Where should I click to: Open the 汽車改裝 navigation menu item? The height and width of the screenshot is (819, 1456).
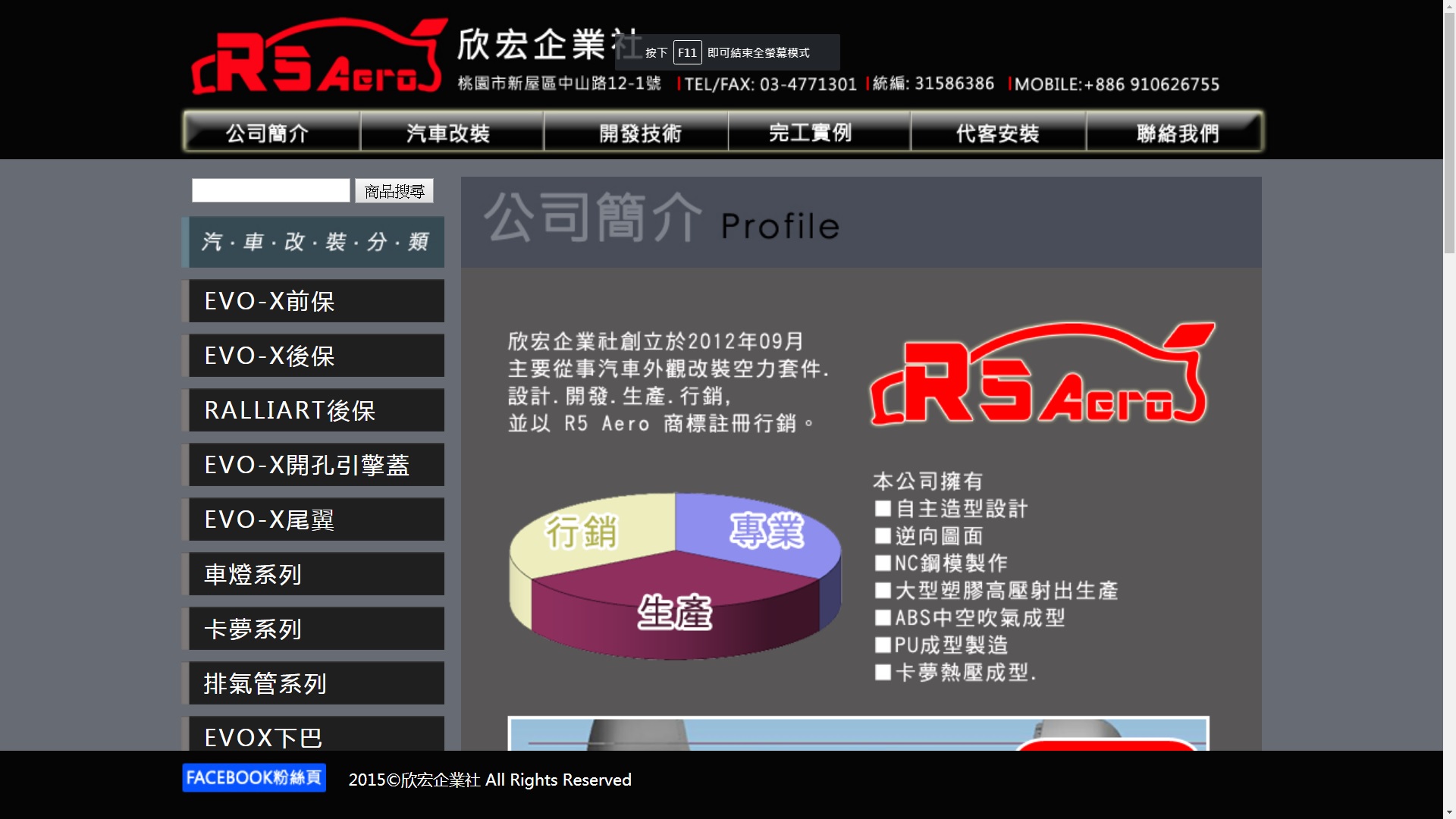point(452,133)
